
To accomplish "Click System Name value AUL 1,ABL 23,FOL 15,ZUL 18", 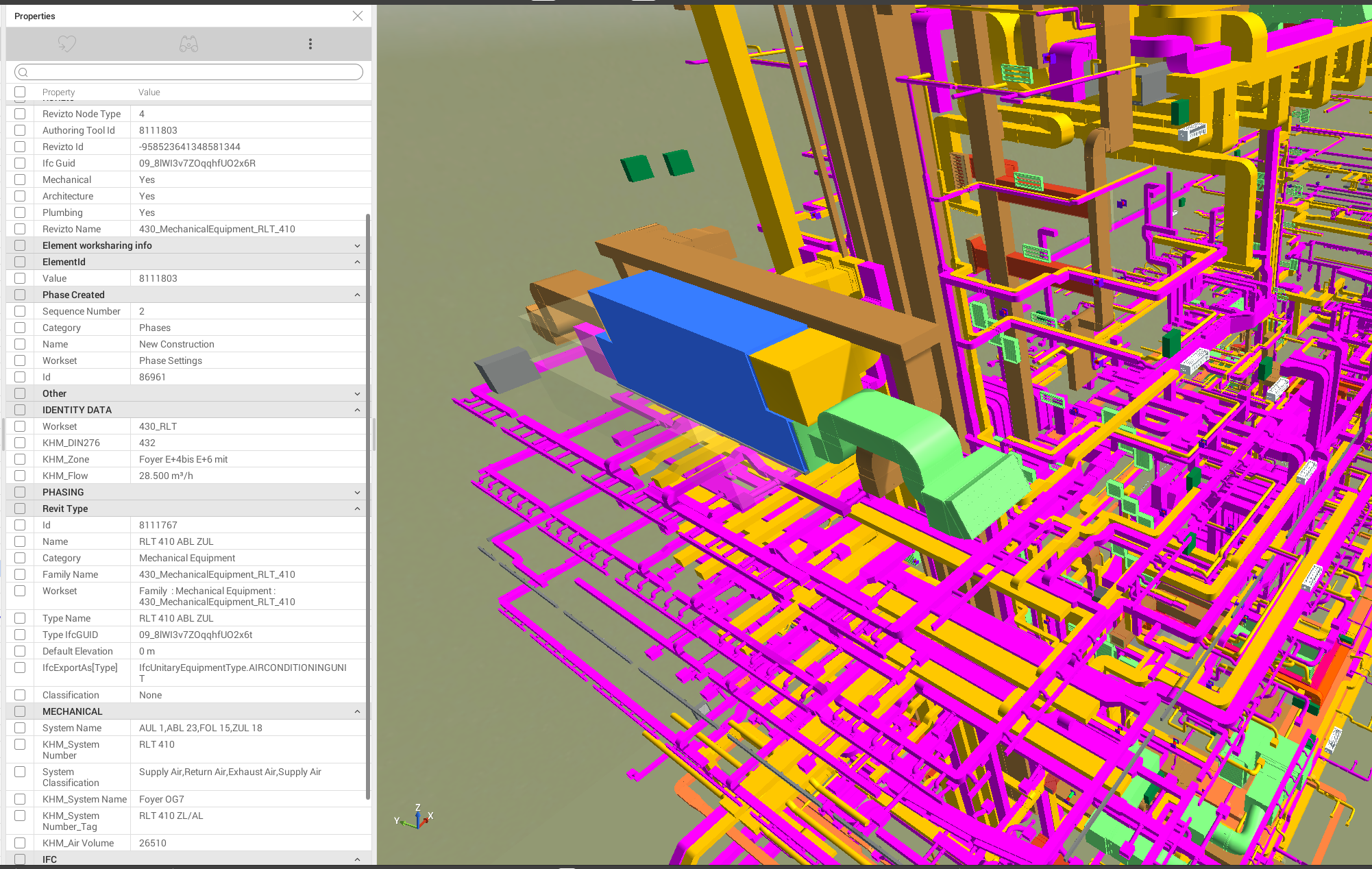I will (201, 728).
